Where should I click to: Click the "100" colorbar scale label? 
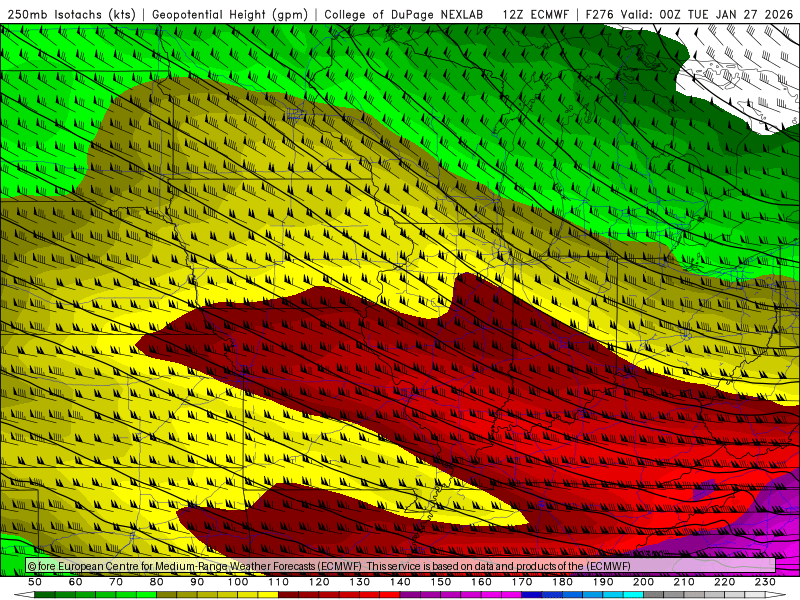coord(237,582)
